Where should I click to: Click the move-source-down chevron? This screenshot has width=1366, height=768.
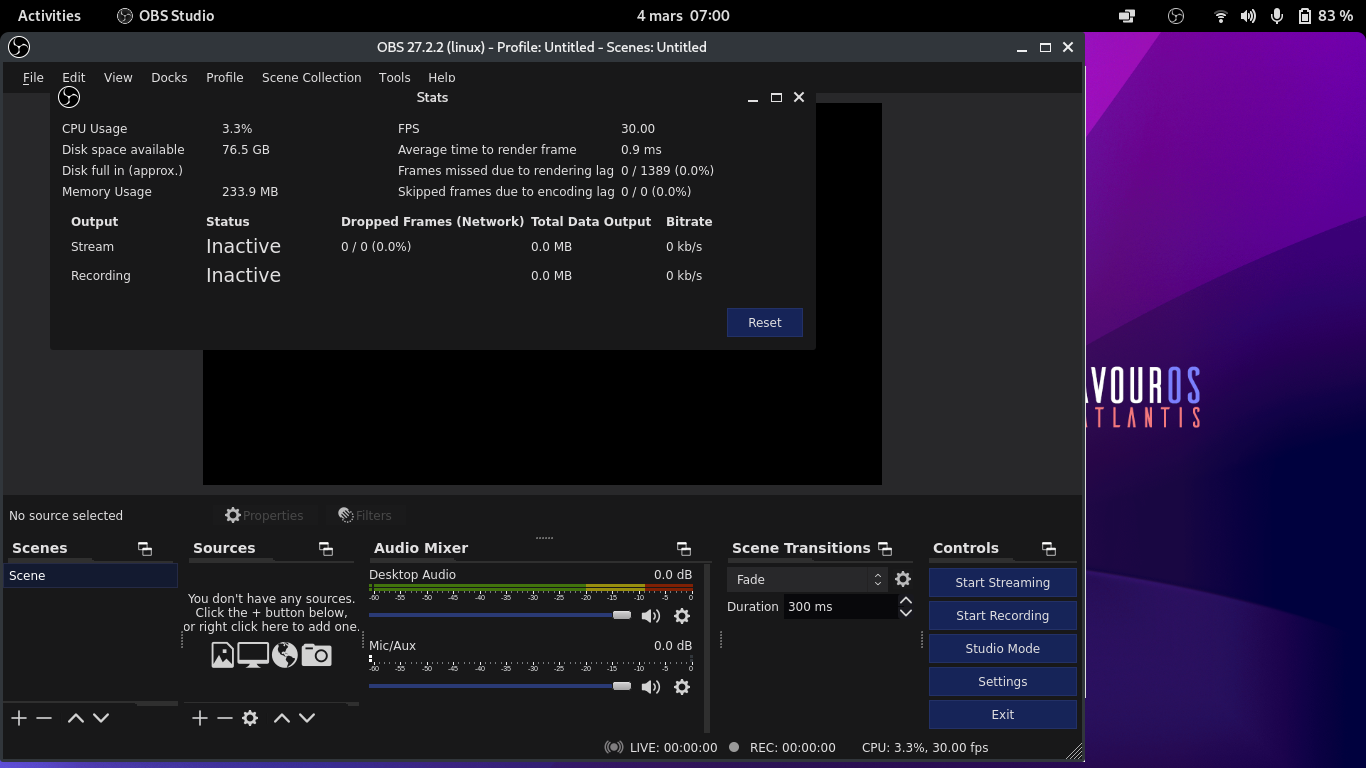[x=306, y=717]
